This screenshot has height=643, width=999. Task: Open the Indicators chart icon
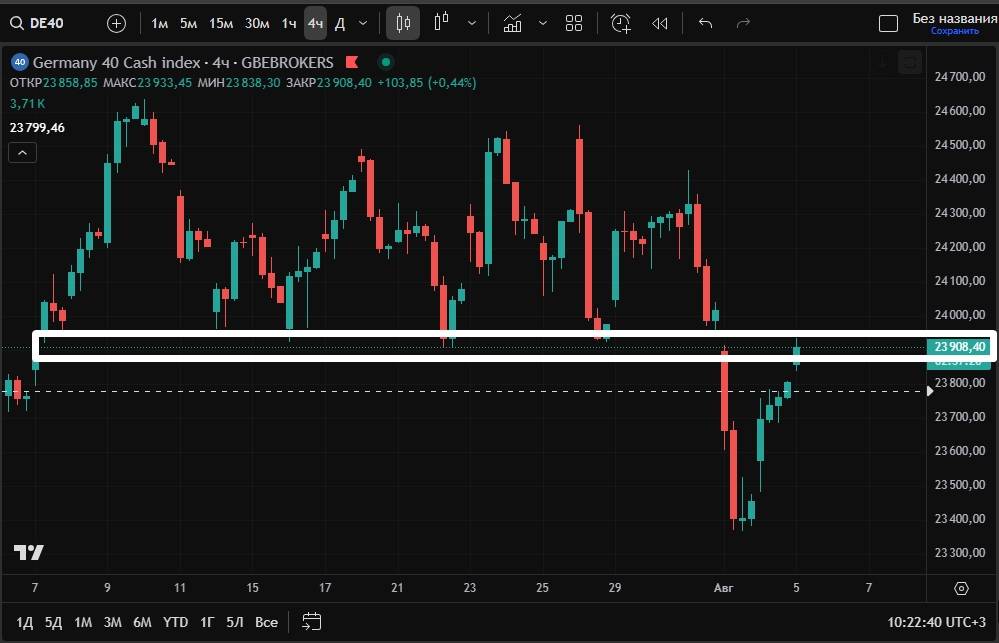point(513,23)
